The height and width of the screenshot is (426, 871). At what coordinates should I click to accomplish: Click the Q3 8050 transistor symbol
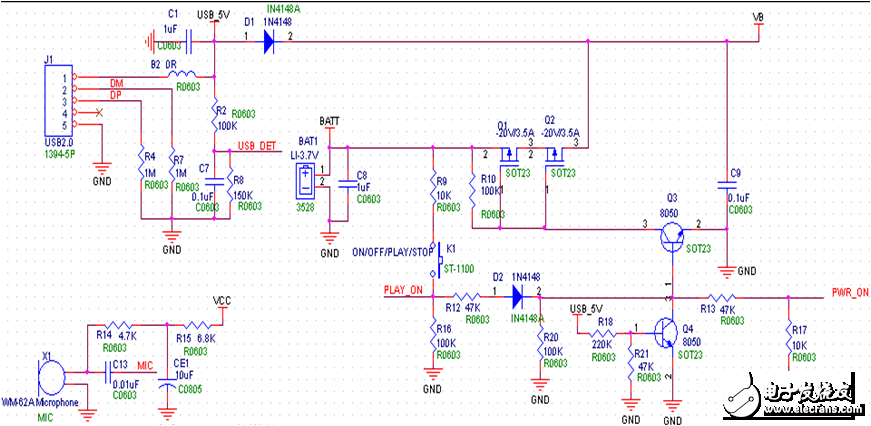674,237
